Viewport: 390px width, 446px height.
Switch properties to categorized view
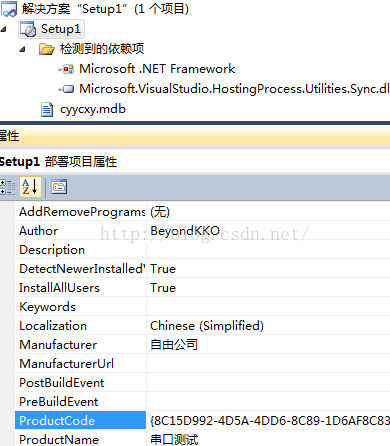click(x=7, y=187)
